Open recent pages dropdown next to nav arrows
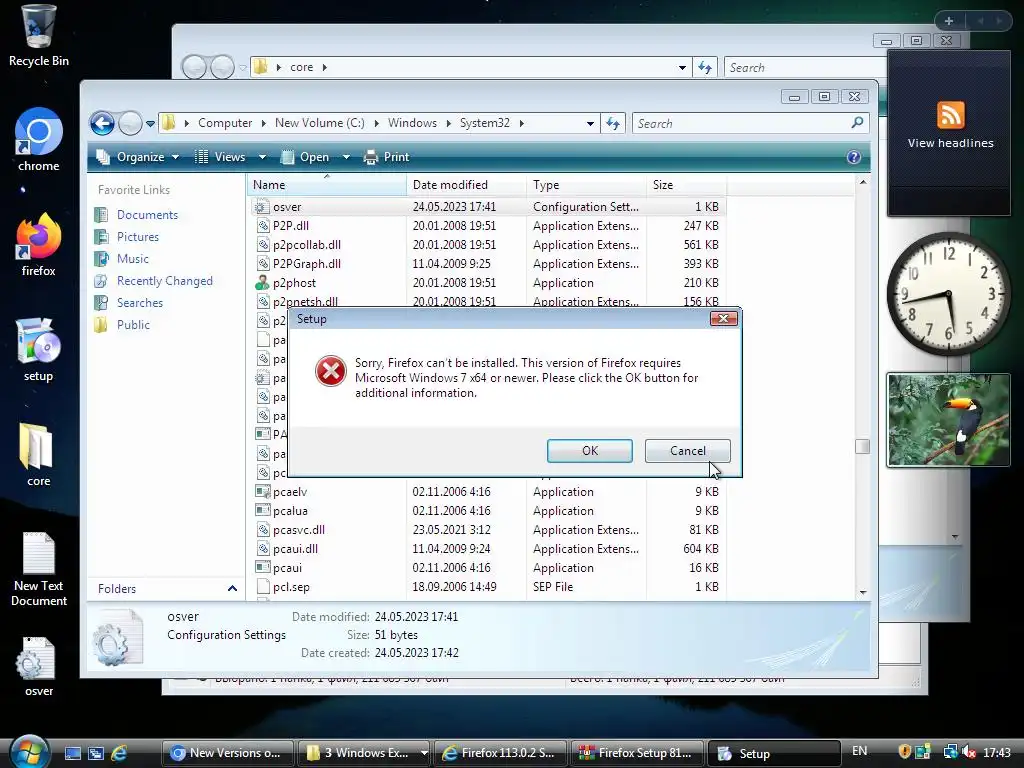 click(150, 123)
